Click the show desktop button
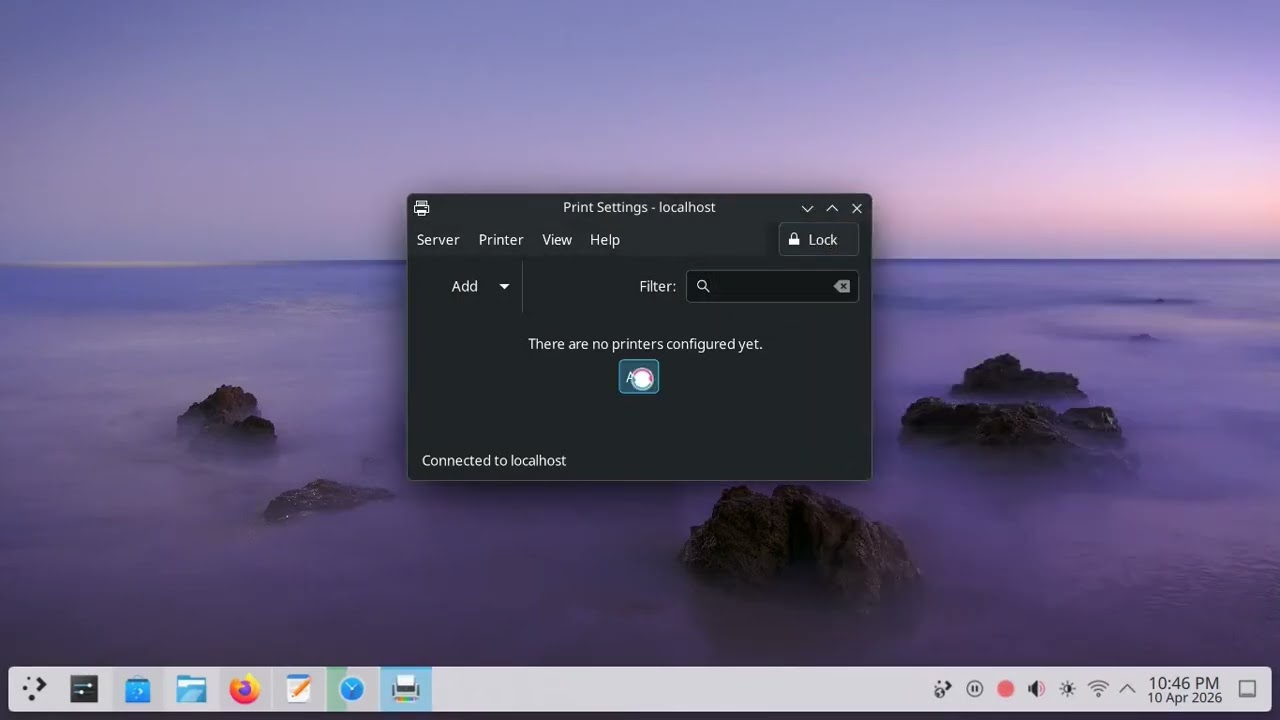Screen dimensions: 1280x720 pyautogui.click(x=1248, y=689)
